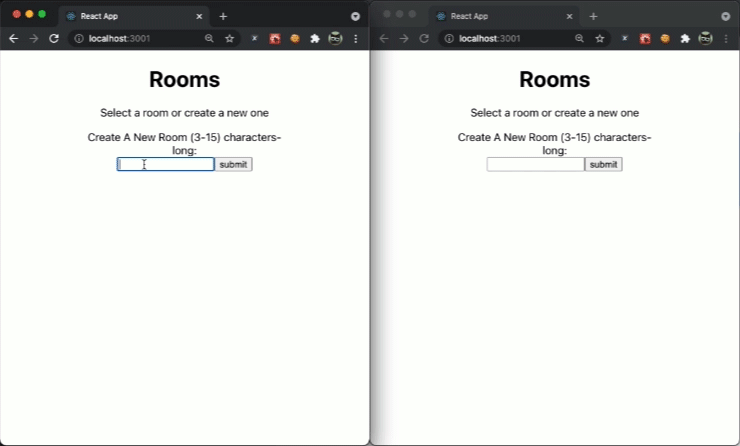
Task: Select the React App tab in right window
Action: 505,17
